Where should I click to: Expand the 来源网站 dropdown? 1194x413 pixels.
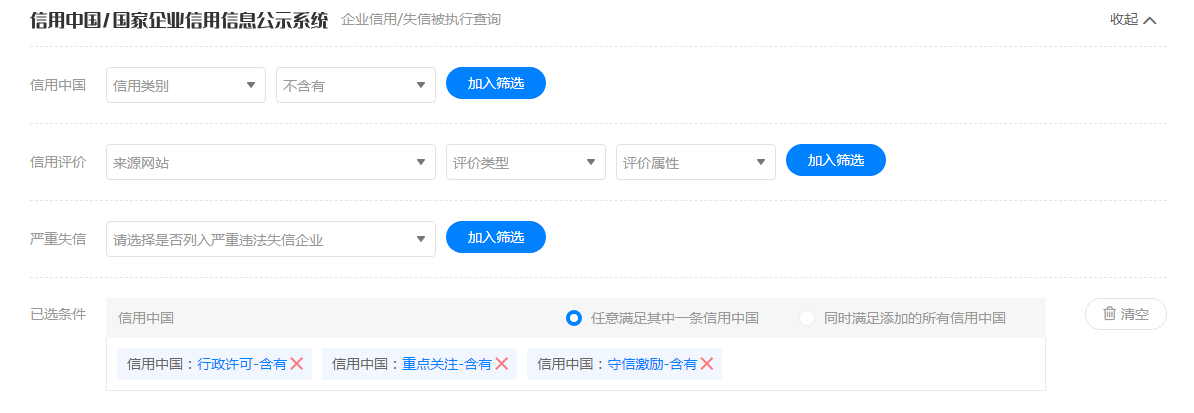click(271, 162)
